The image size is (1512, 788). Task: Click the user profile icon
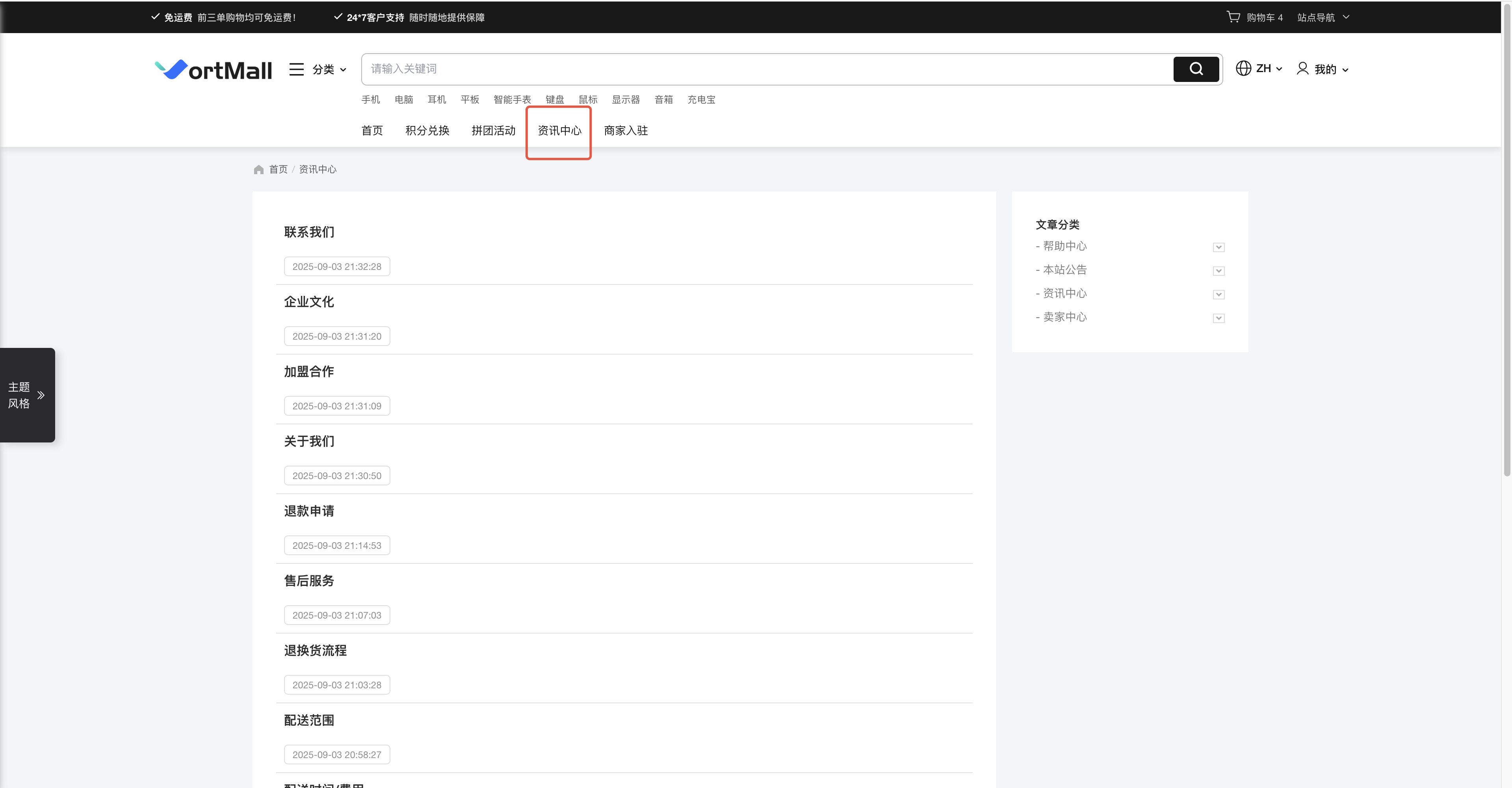[1302, 69]
